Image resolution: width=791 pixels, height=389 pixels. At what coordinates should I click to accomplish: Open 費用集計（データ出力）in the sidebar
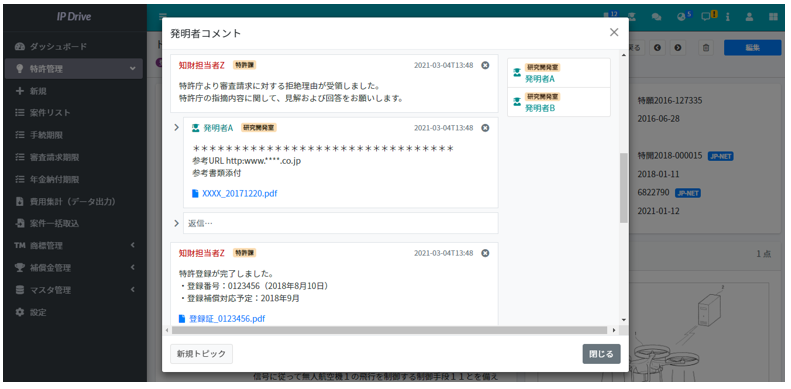(74, 202)
